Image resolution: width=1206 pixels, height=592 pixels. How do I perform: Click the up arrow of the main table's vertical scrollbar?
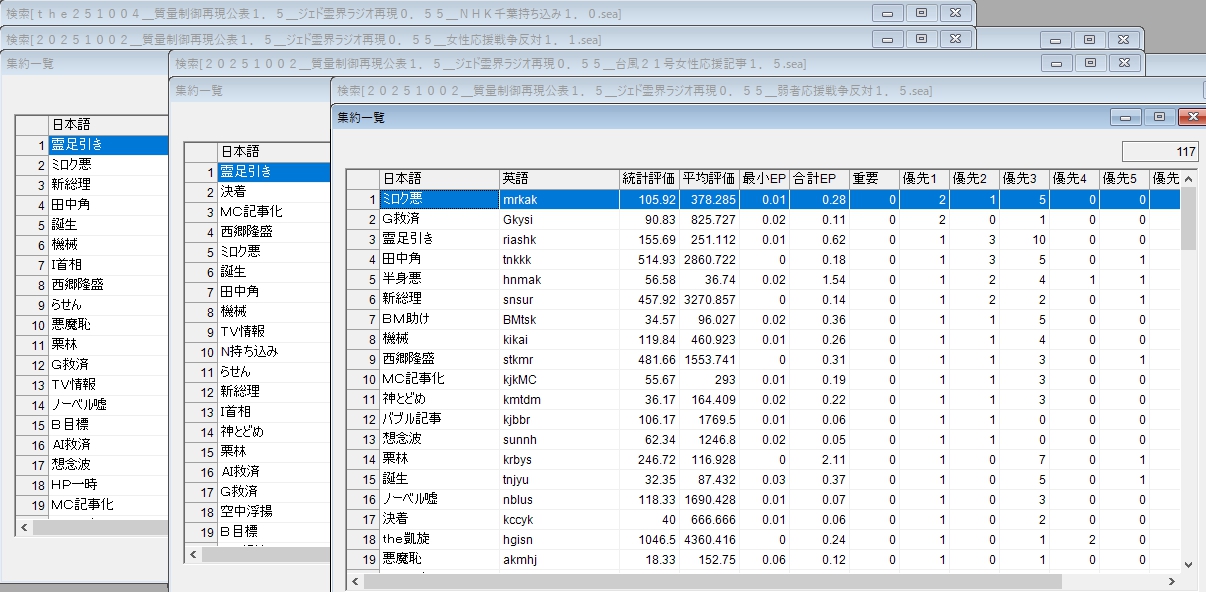[1189, 178]
